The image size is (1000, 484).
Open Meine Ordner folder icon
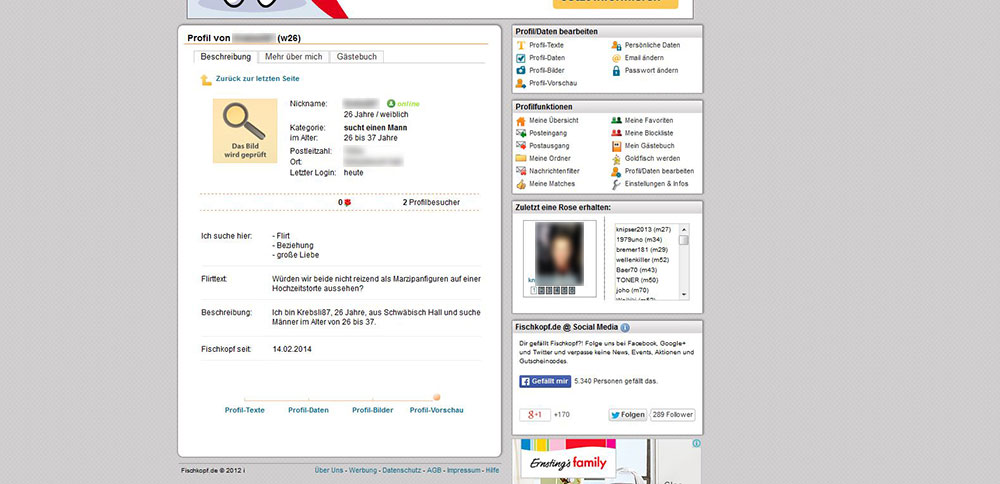point(520,158)
